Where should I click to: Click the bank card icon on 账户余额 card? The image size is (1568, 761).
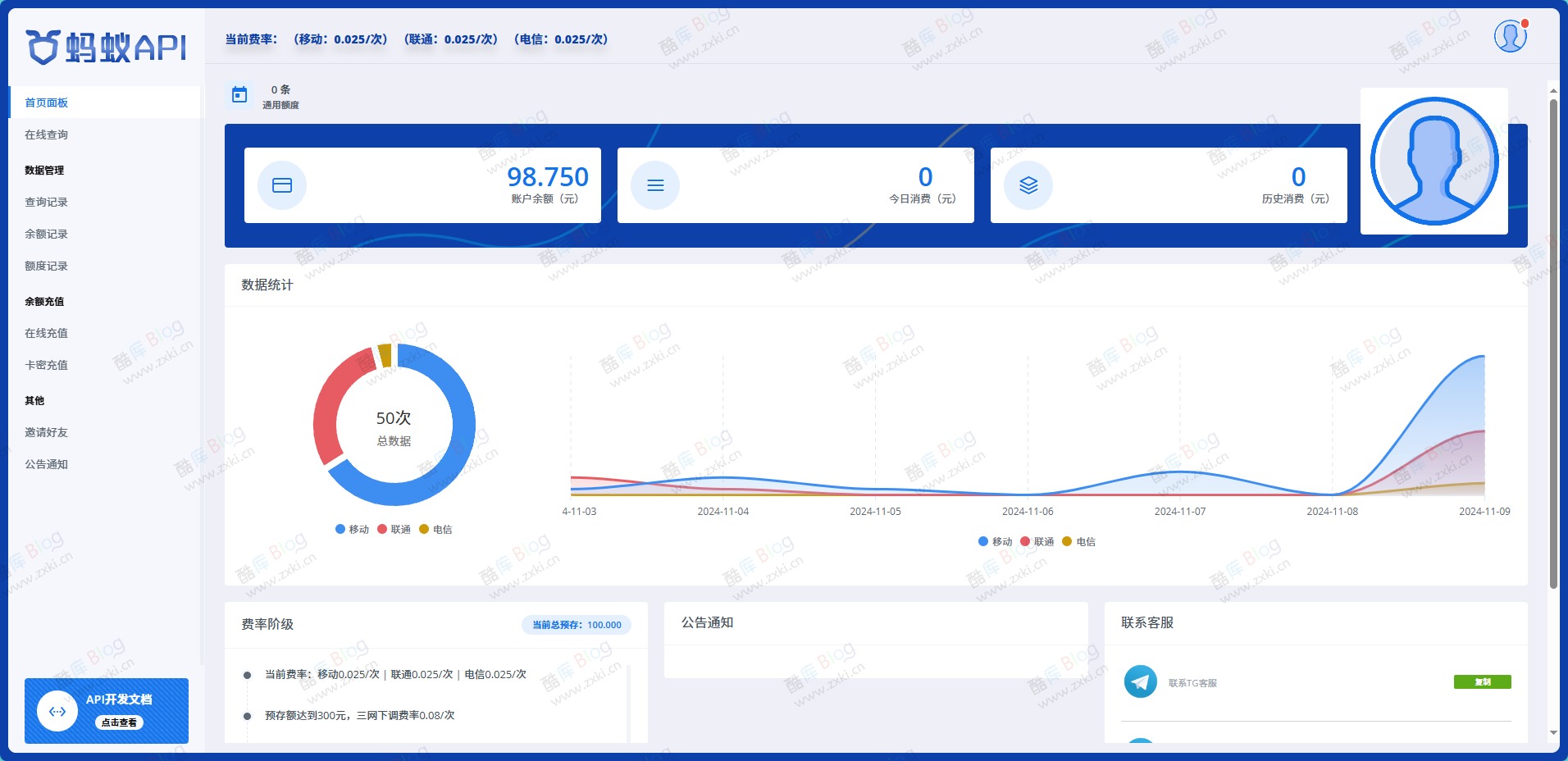[282, 185]
